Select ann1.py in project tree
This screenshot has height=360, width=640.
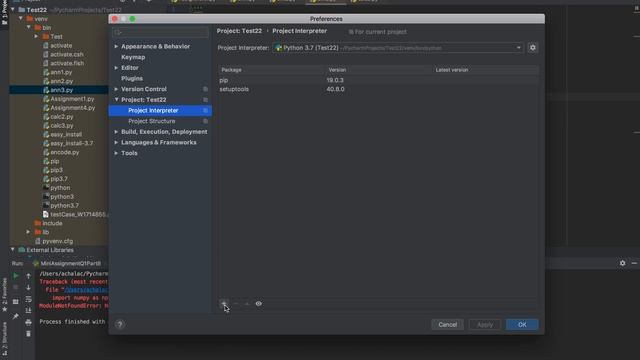(61, 72)
